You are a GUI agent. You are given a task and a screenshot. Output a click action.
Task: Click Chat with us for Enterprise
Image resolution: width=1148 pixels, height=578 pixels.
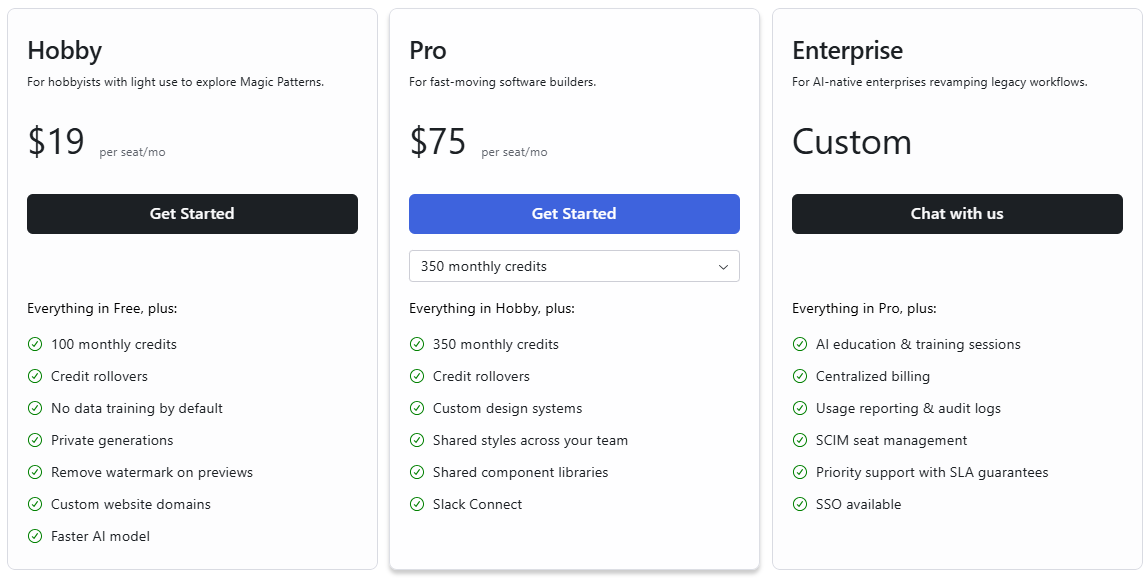point(957,214)
